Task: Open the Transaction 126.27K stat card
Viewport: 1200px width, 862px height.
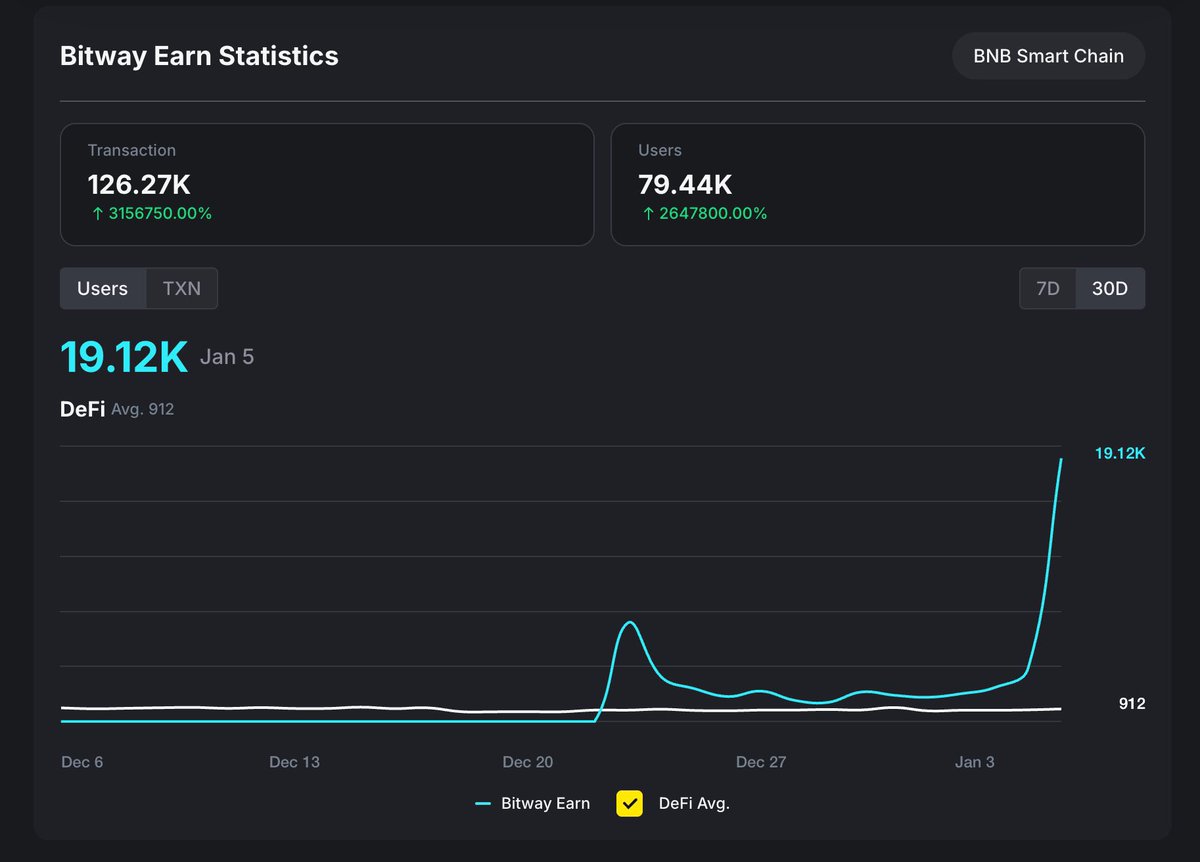Action: [x=327, y=184]
